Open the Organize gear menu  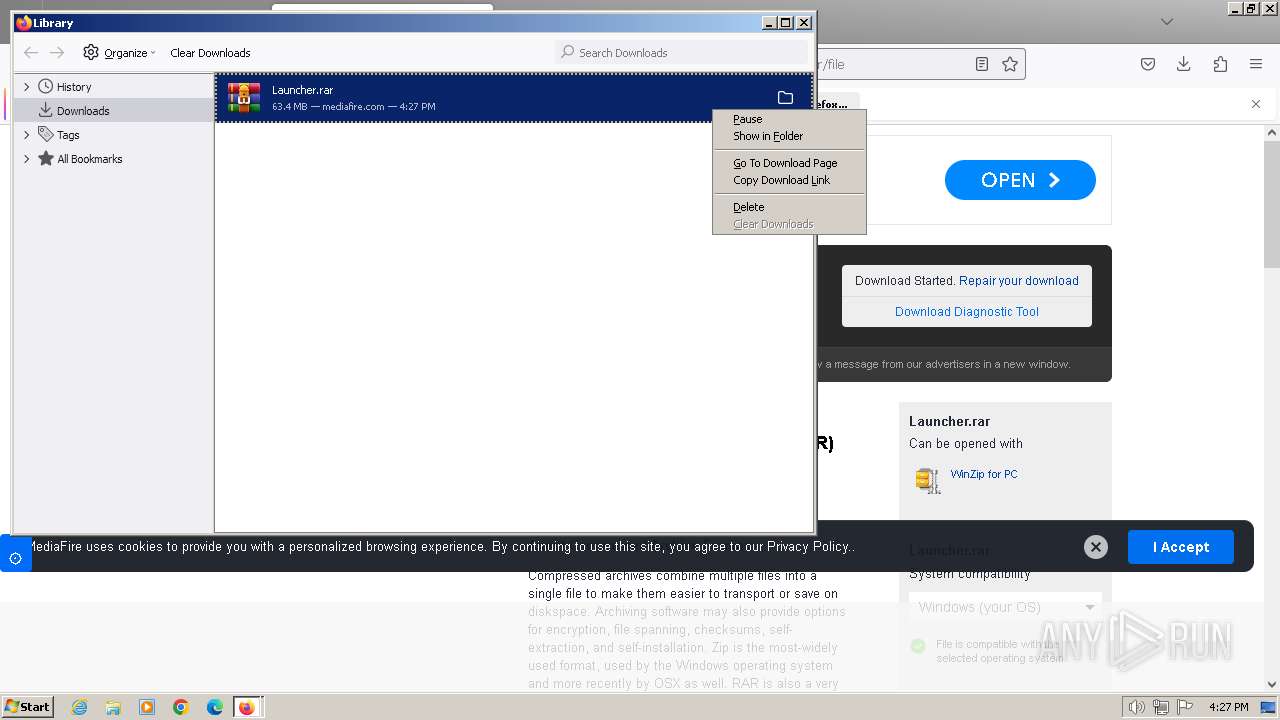click(119, 53)
